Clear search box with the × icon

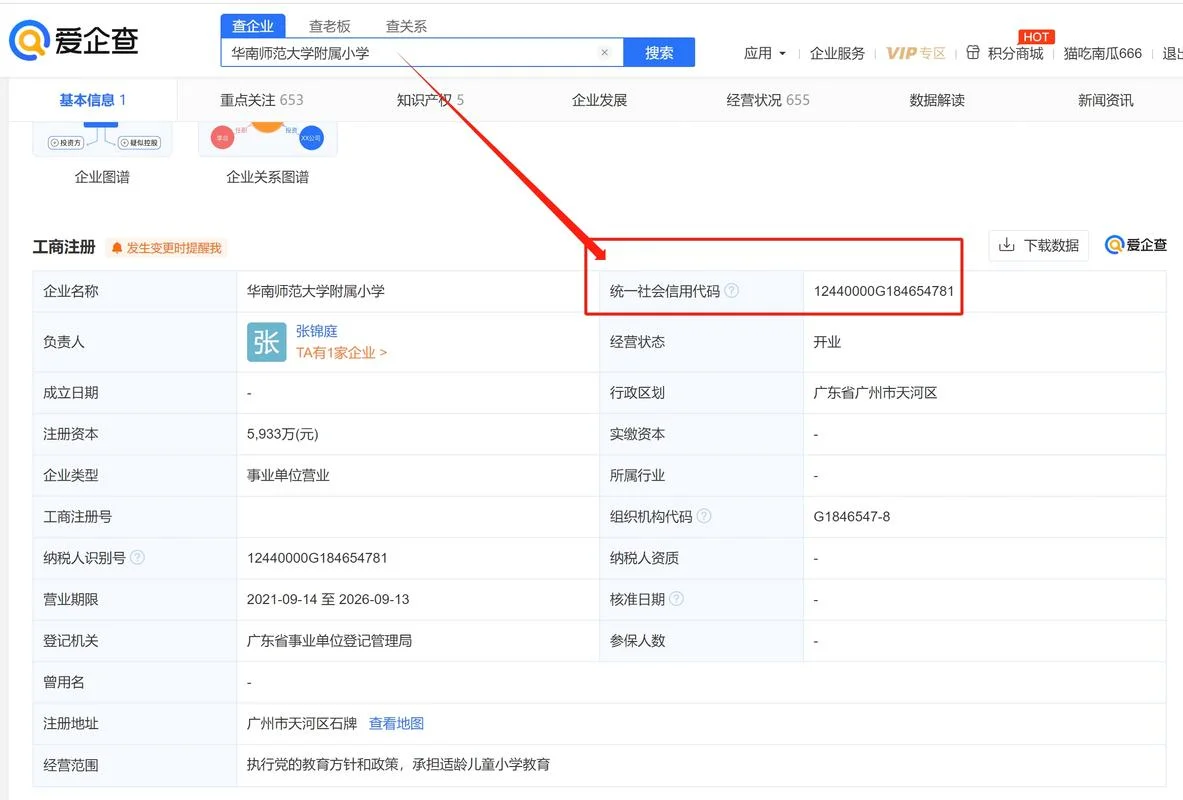click(604, 53)
